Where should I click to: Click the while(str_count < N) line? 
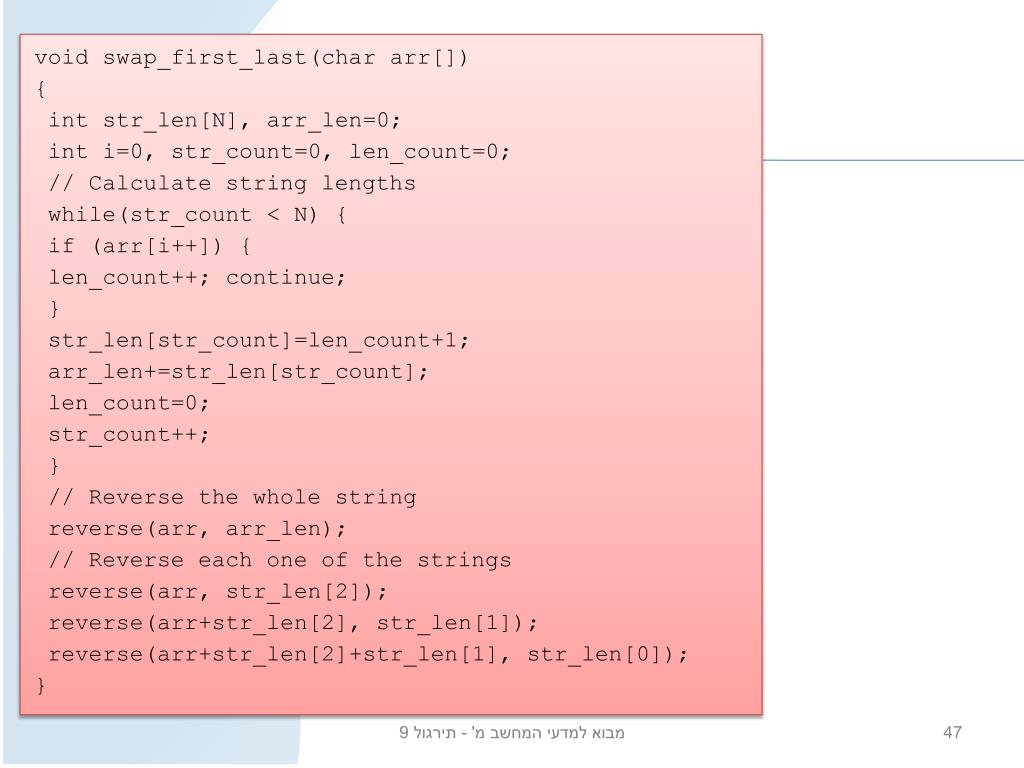[x=197, y=215]
